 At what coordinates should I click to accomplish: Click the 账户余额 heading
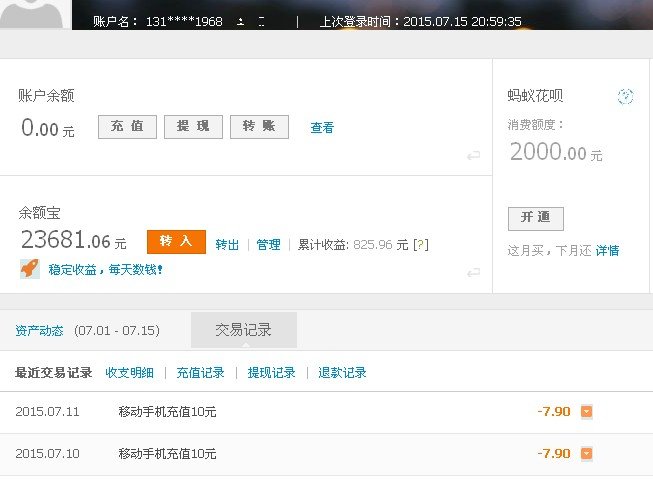pyautogui.click(x=46, y=96)
